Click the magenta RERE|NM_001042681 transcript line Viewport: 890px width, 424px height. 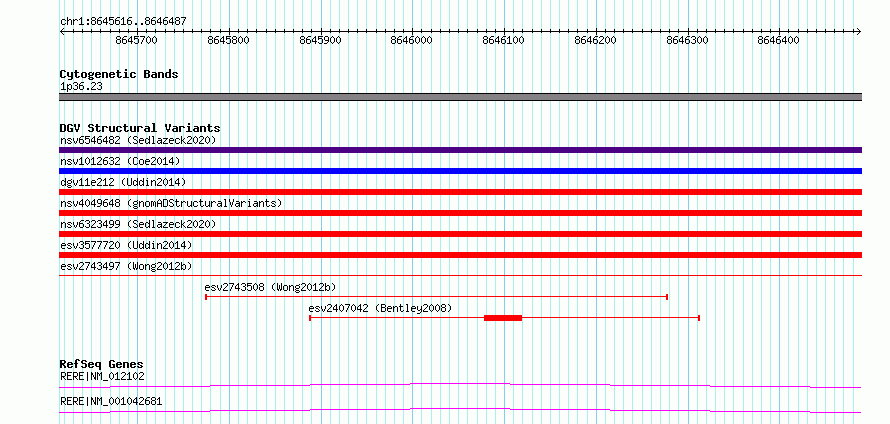(460, 410)
